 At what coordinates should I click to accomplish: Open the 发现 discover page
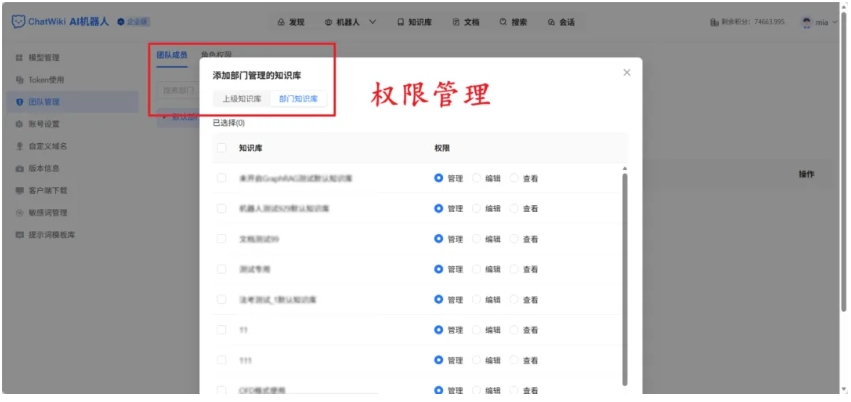coord(291,23)
